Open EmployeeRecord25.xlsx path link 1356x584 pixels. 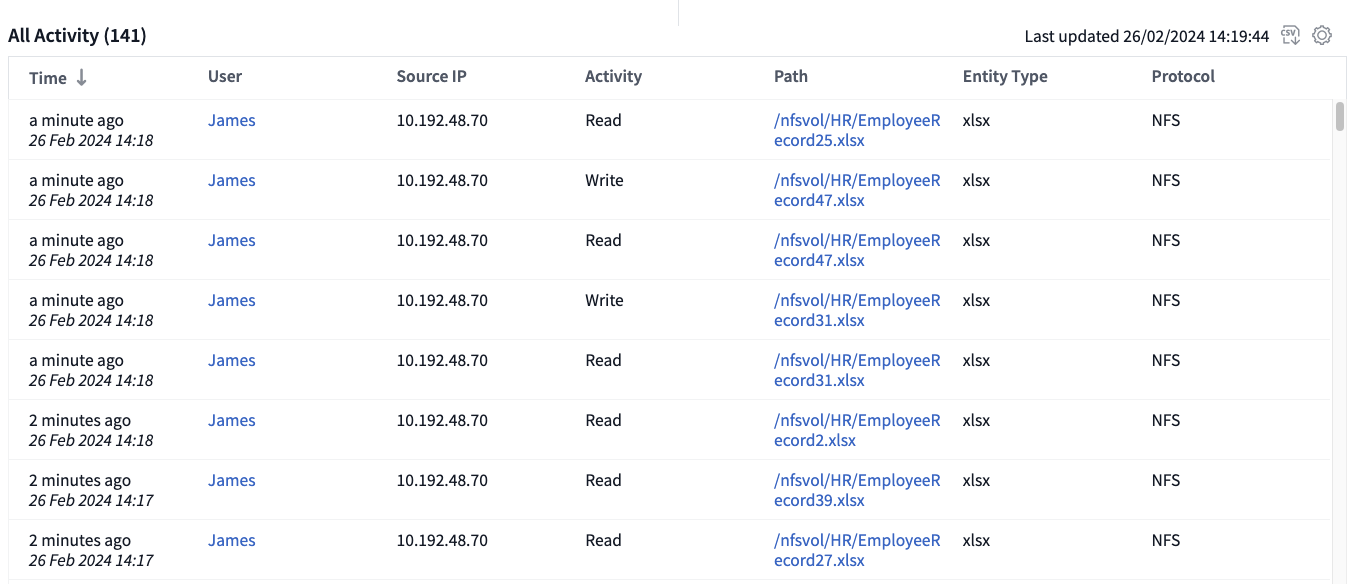[857, 130]
